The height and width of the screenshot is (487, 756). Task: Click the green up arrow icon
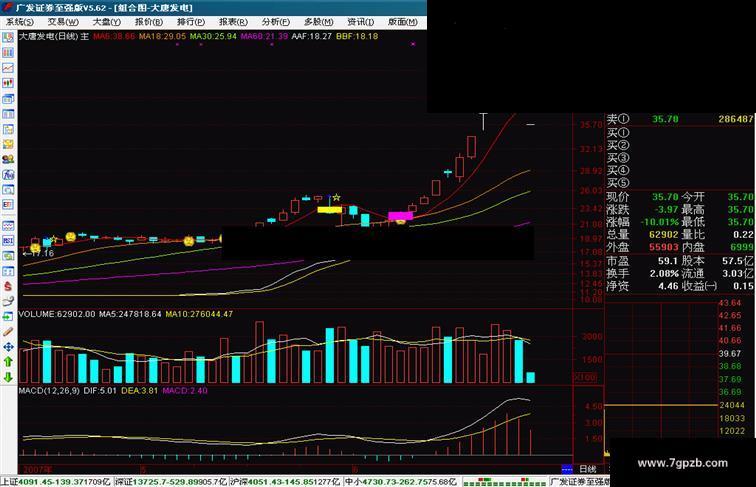(8, 362)
